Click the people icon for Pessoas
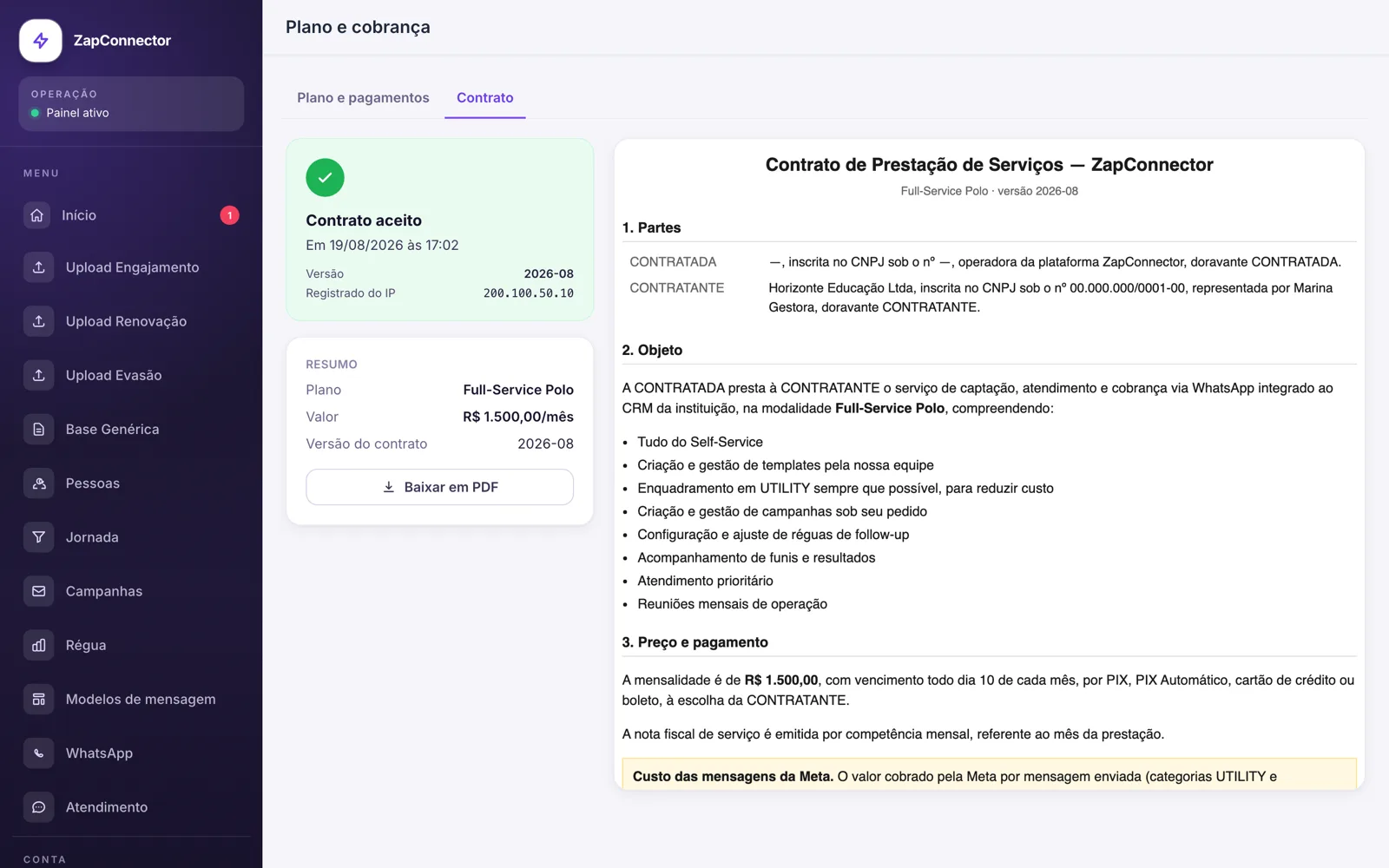1389x868 pixels. click(x=39, y=483)
